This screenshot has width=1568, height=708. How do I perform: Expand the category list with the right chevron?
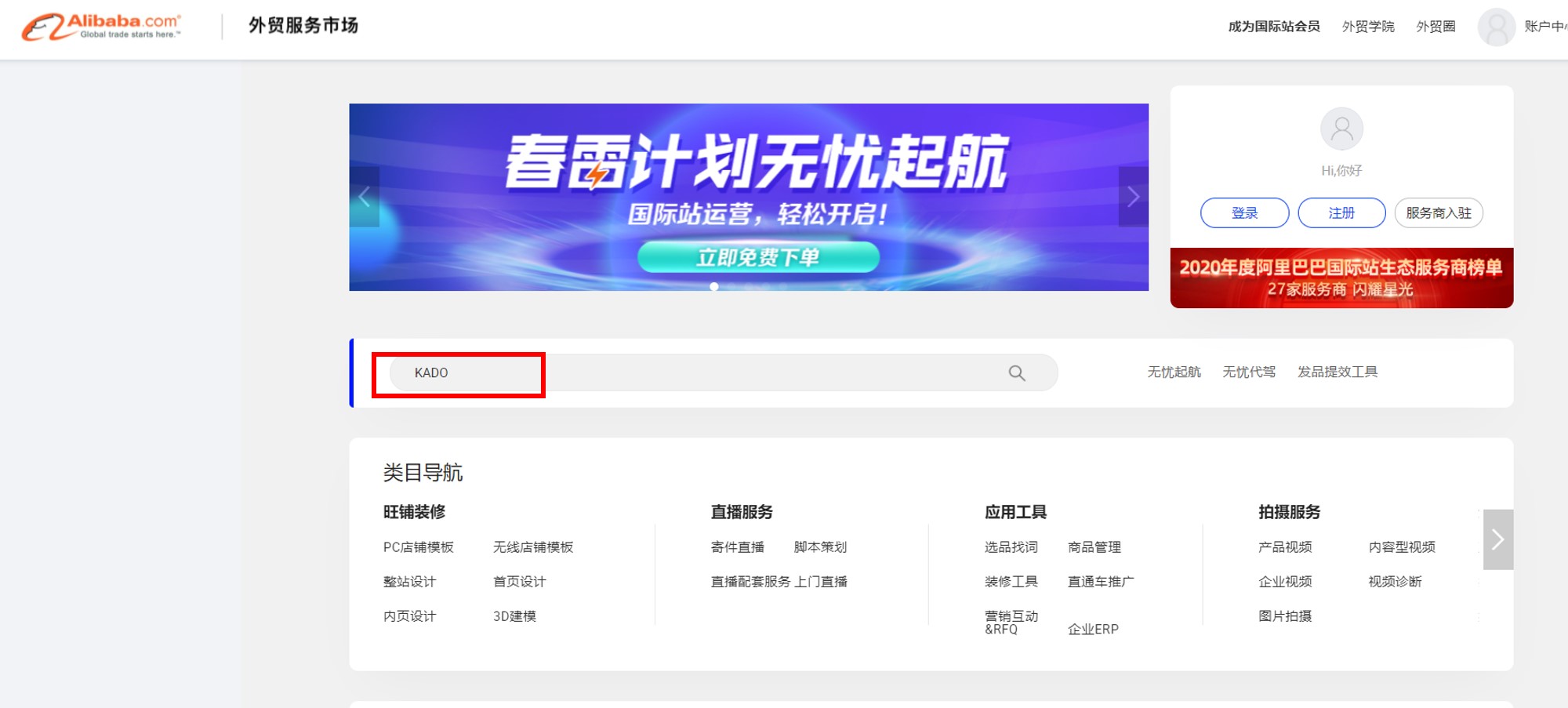1498,539
